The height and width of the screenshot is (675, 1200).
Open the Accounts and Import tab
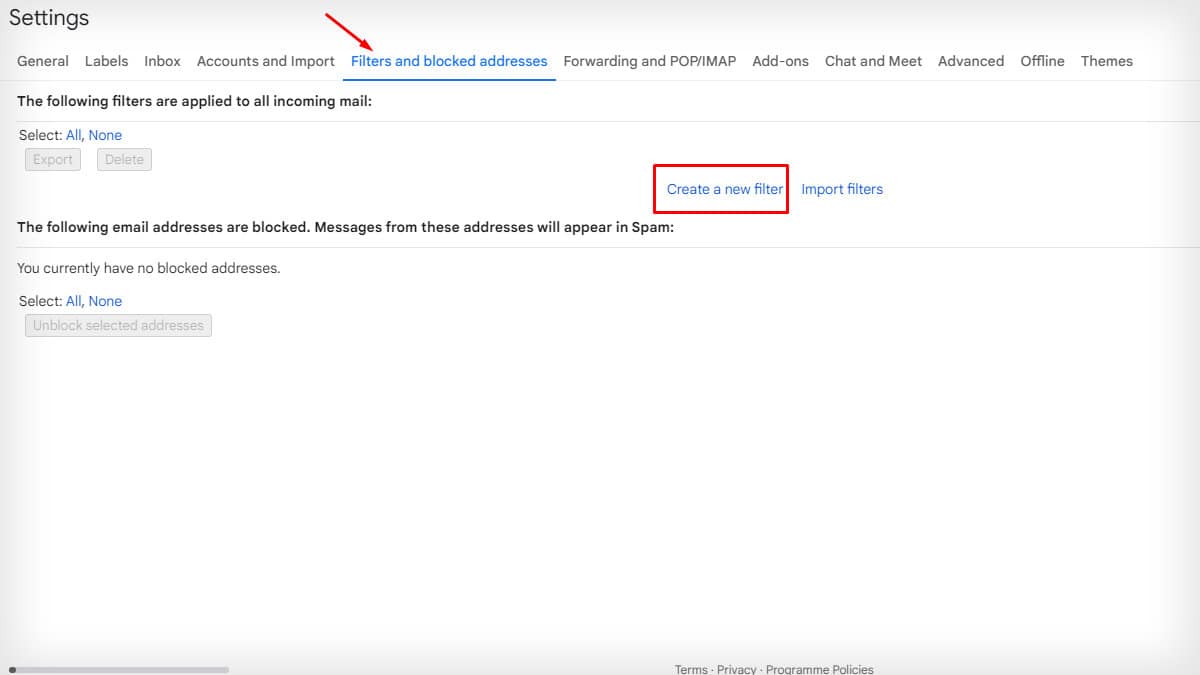point(265,61)
